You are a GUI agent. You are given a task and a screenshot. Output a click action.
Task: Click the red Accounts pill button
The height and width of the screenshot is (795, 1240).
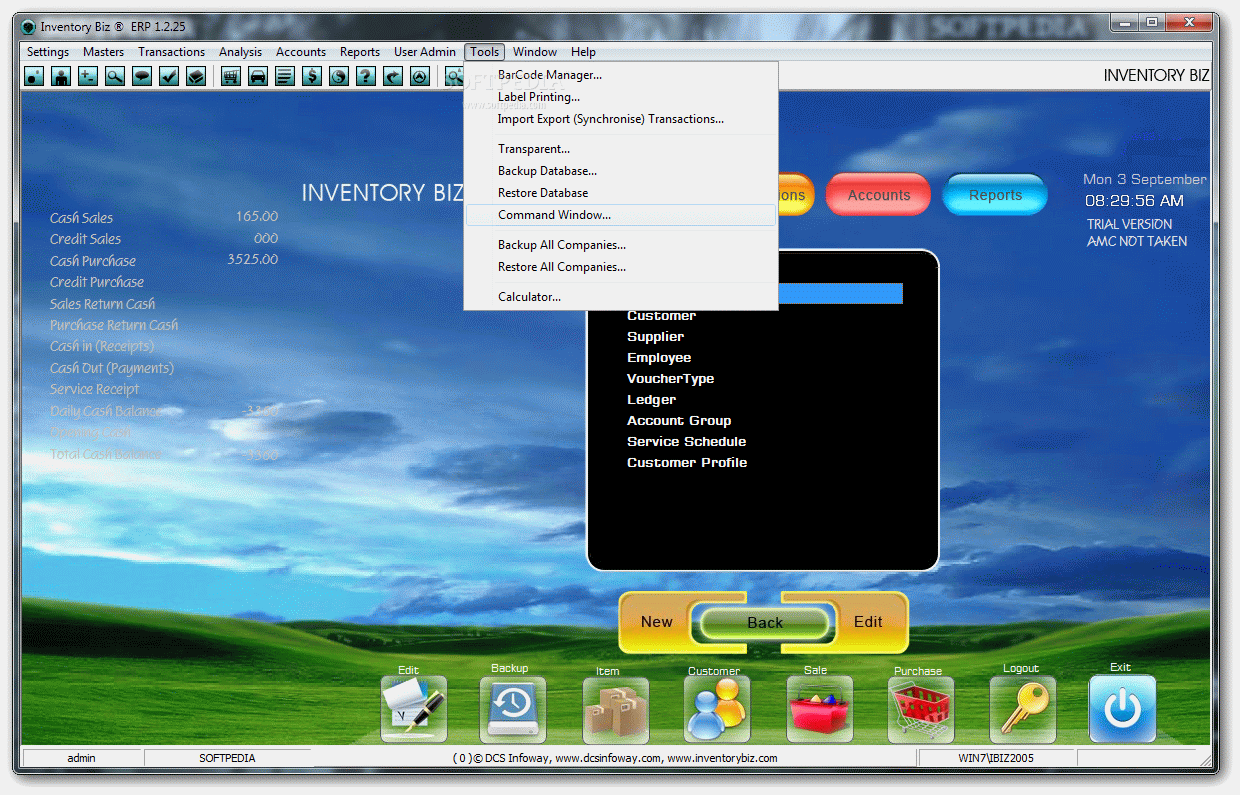click(x=879, y=195)
